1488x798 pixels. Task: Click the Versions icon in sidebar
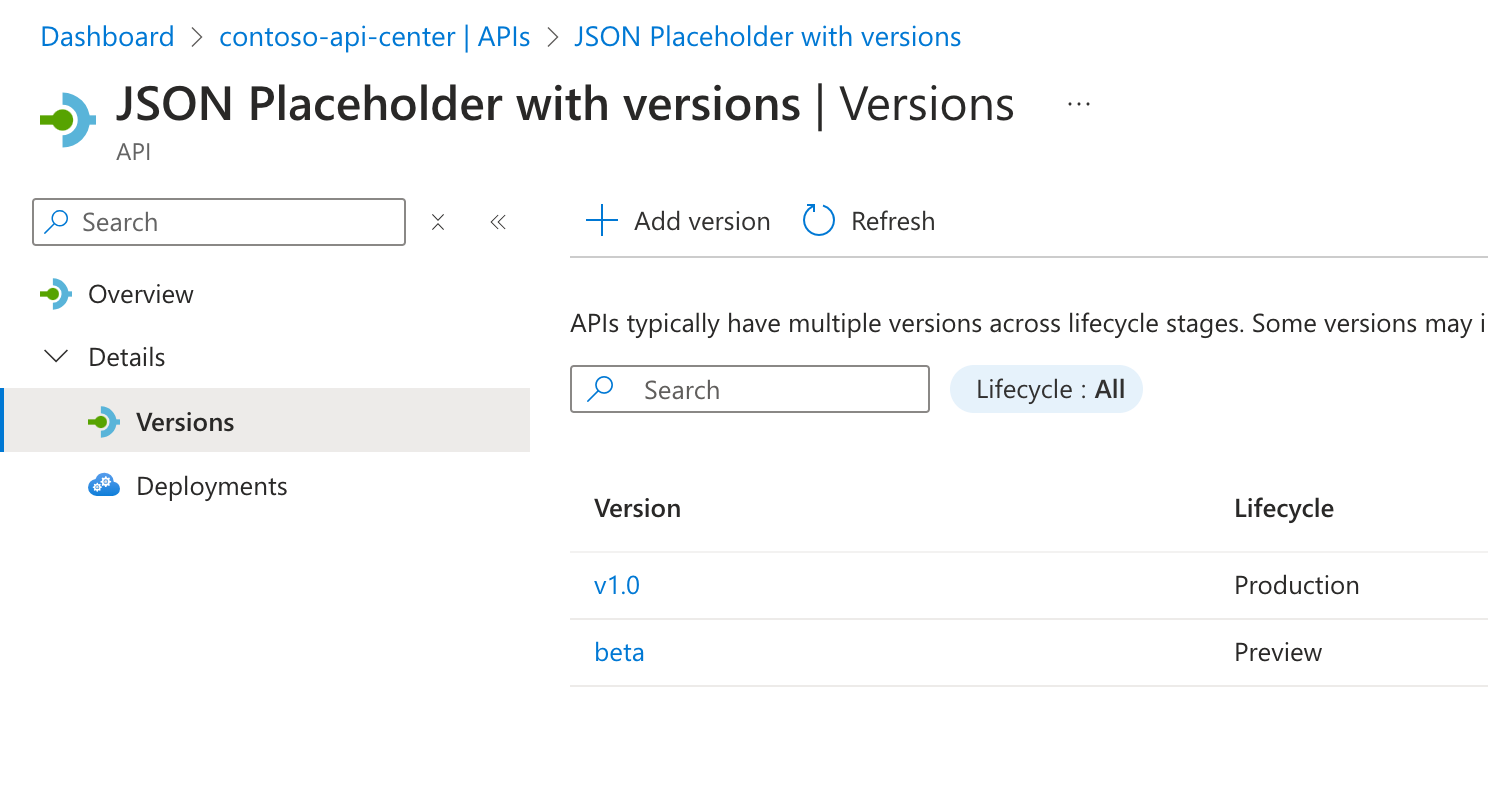coord(104,422)
